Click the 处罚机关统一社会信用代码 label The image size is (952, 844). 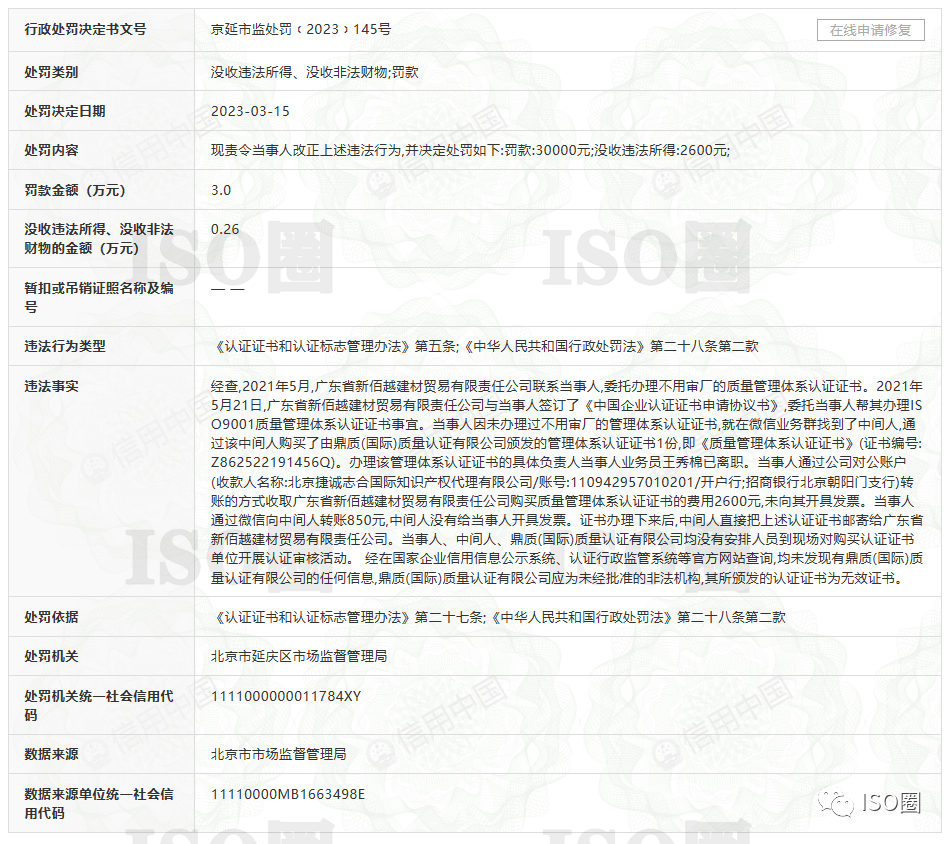point(99,705)
